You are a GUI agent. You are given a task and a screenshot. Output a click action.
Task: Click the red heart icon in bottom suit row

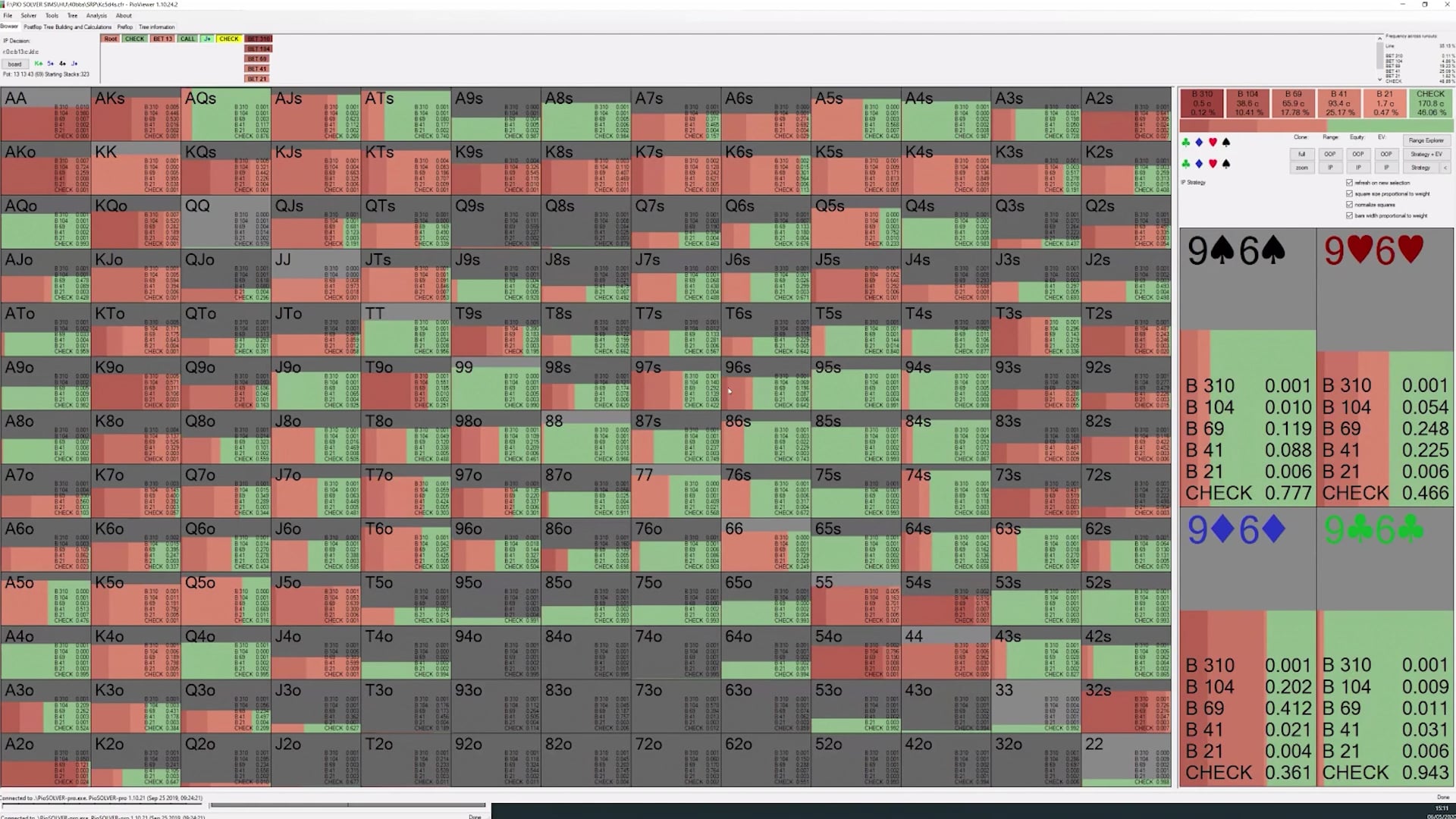point(1213,164)
